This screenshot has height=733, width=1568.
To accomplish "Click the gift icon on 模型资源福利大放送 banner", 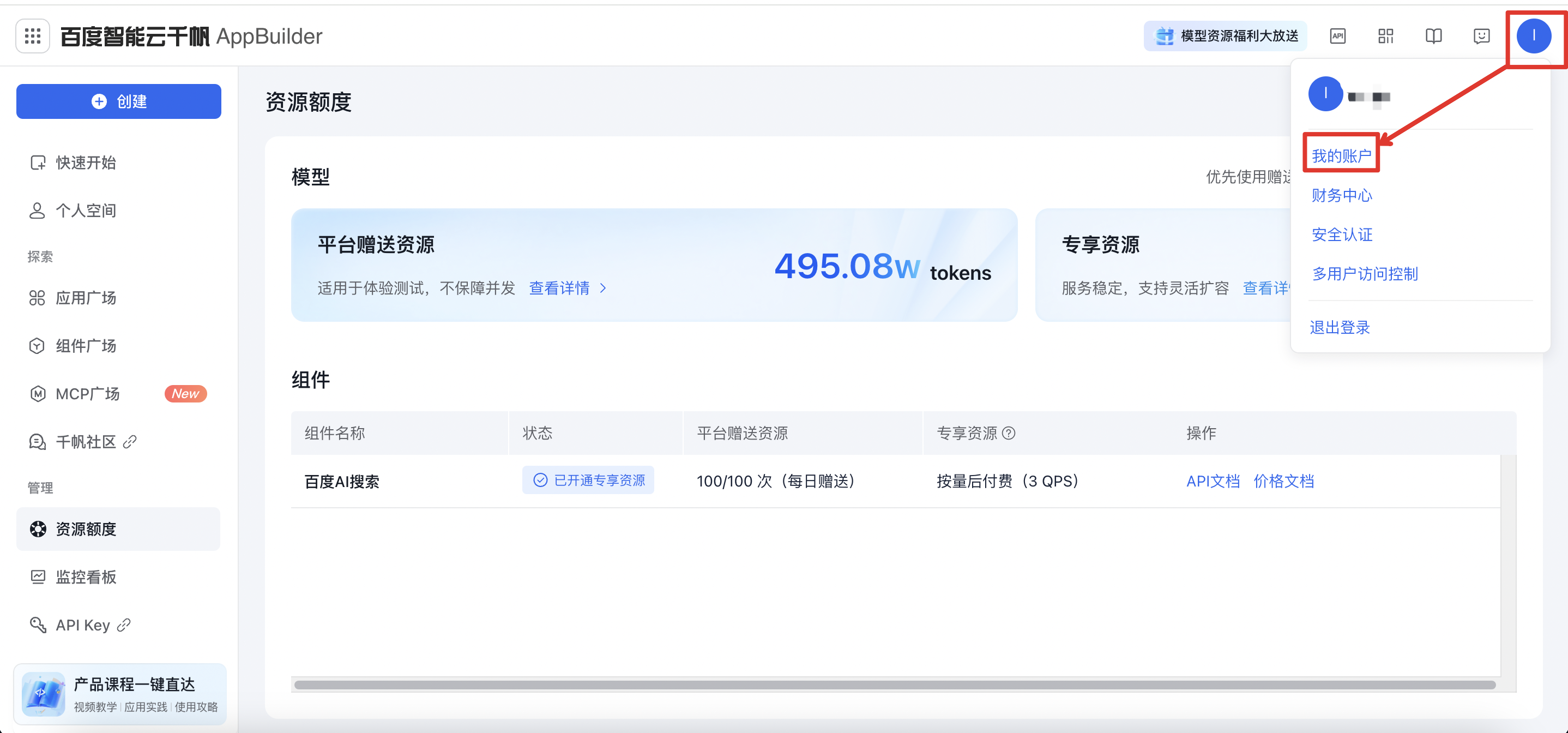I will tap(1164, 37).
